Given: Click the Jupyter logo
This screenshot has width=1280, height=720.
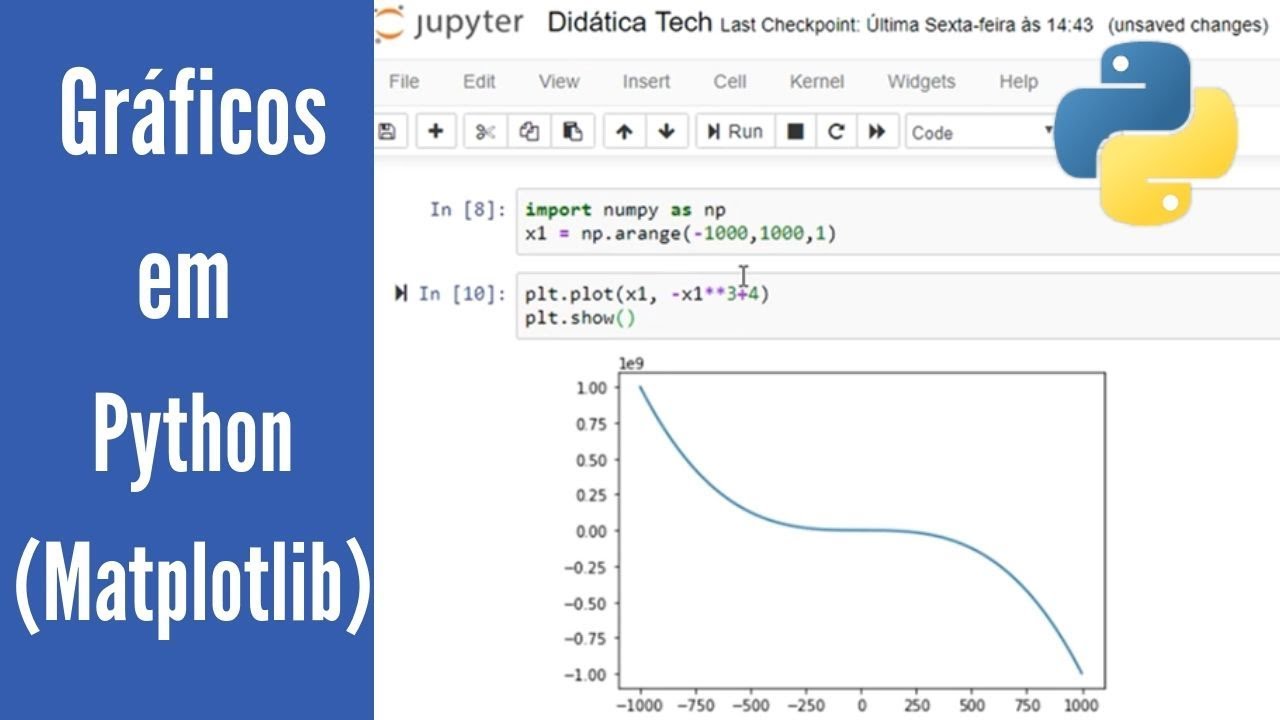Looking at the screenshot, I should (450, 25).
